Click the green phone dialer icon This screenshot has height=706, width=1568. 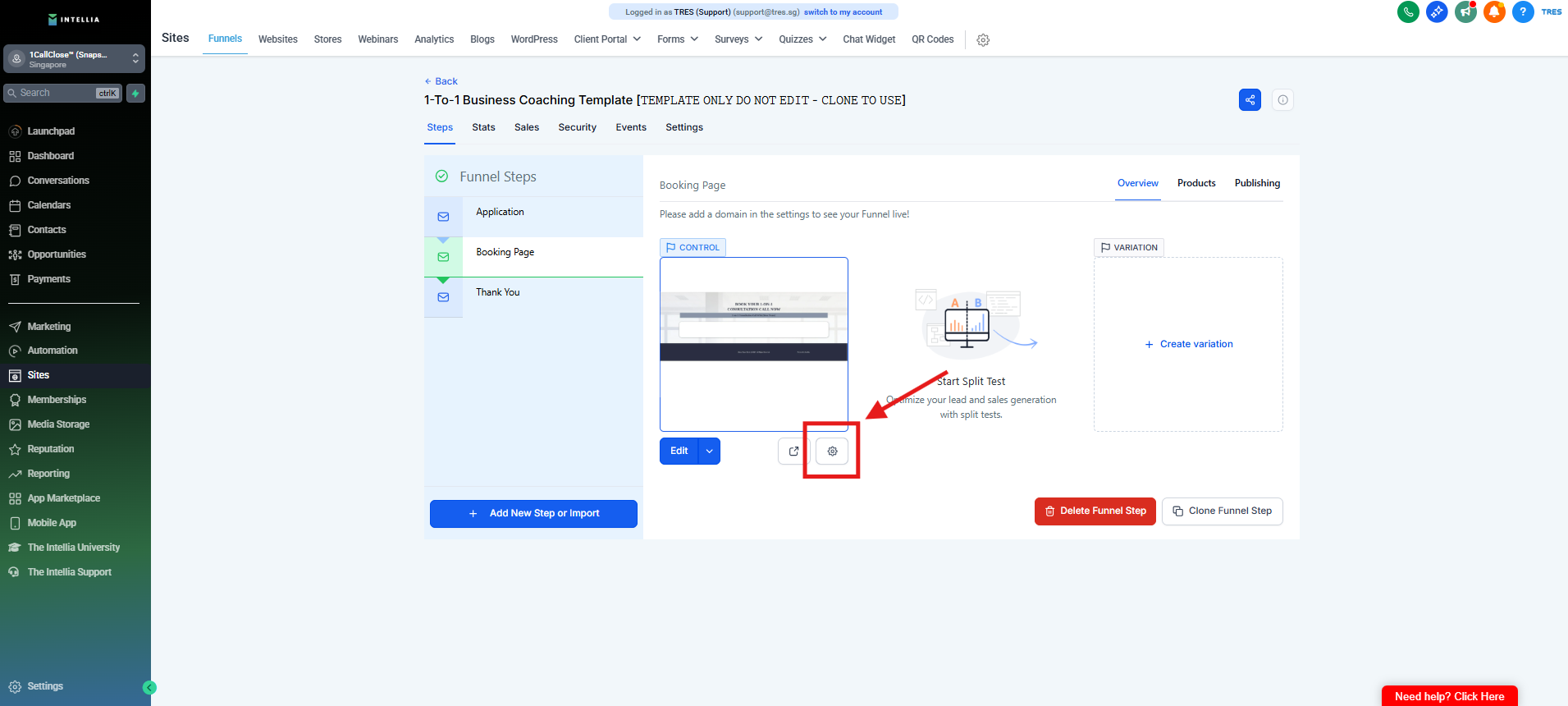(x=1408, y=12)
